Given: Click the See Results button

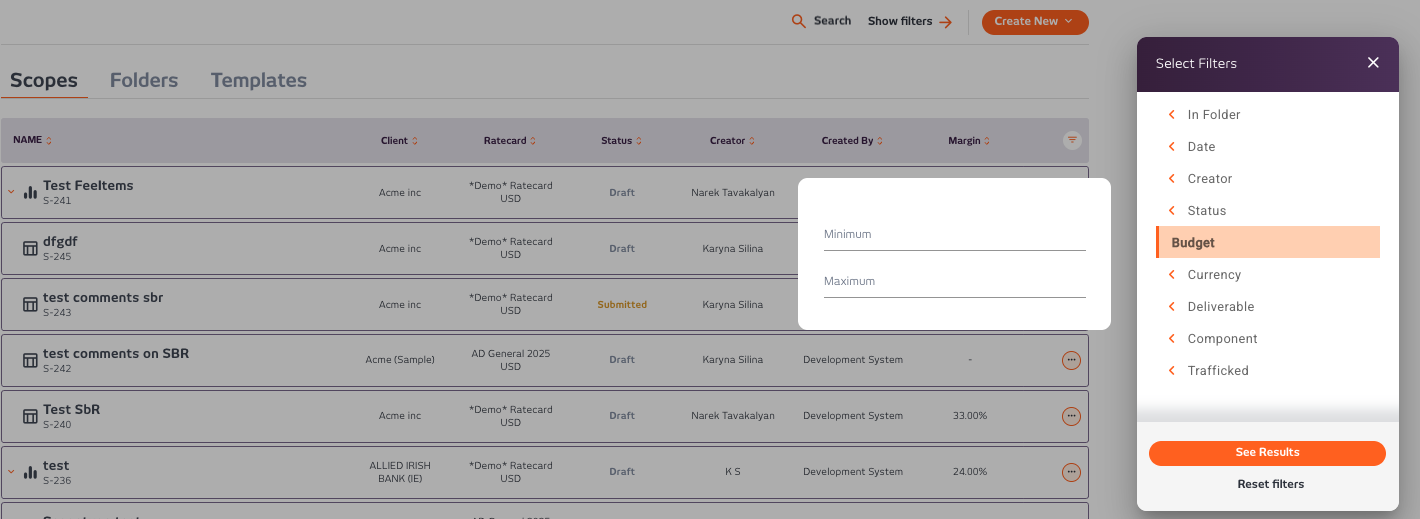Looking at the screenshot, I should click(x=1266, y=453).
